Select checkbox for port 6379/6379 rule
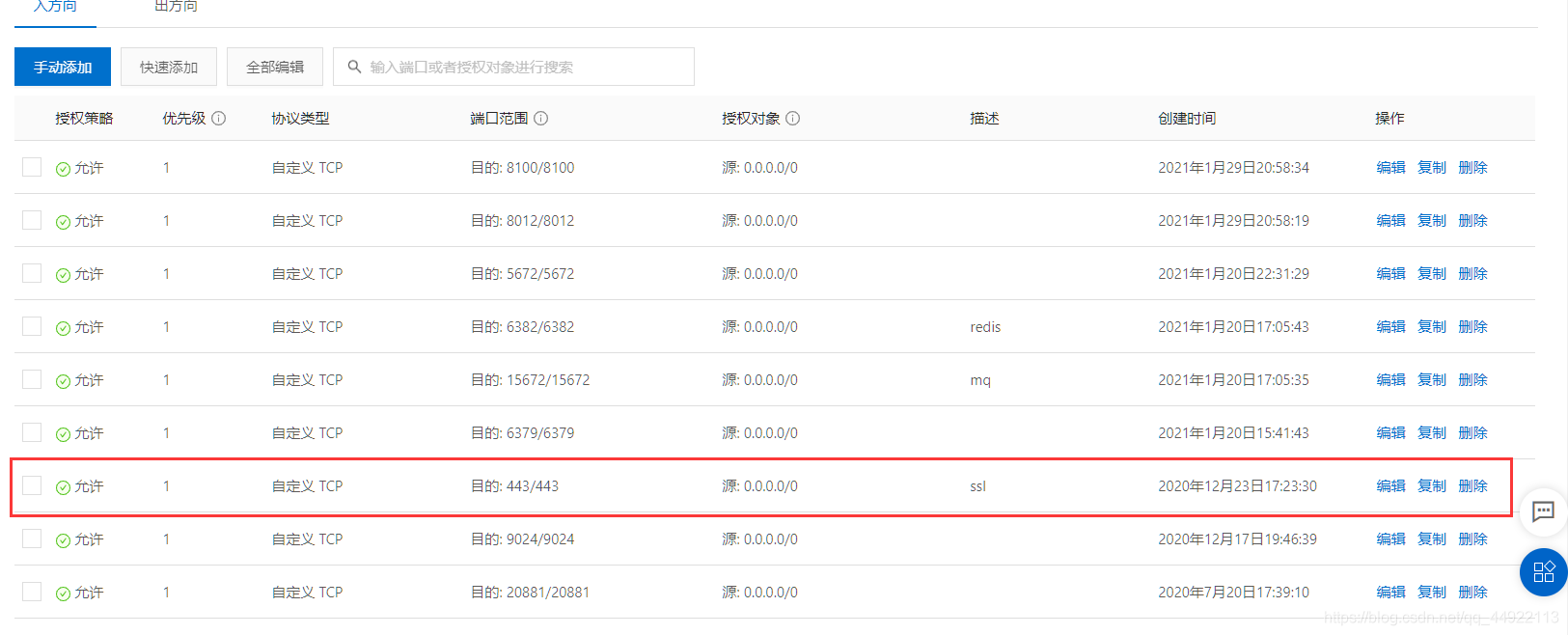 click(x=32, y=432)
